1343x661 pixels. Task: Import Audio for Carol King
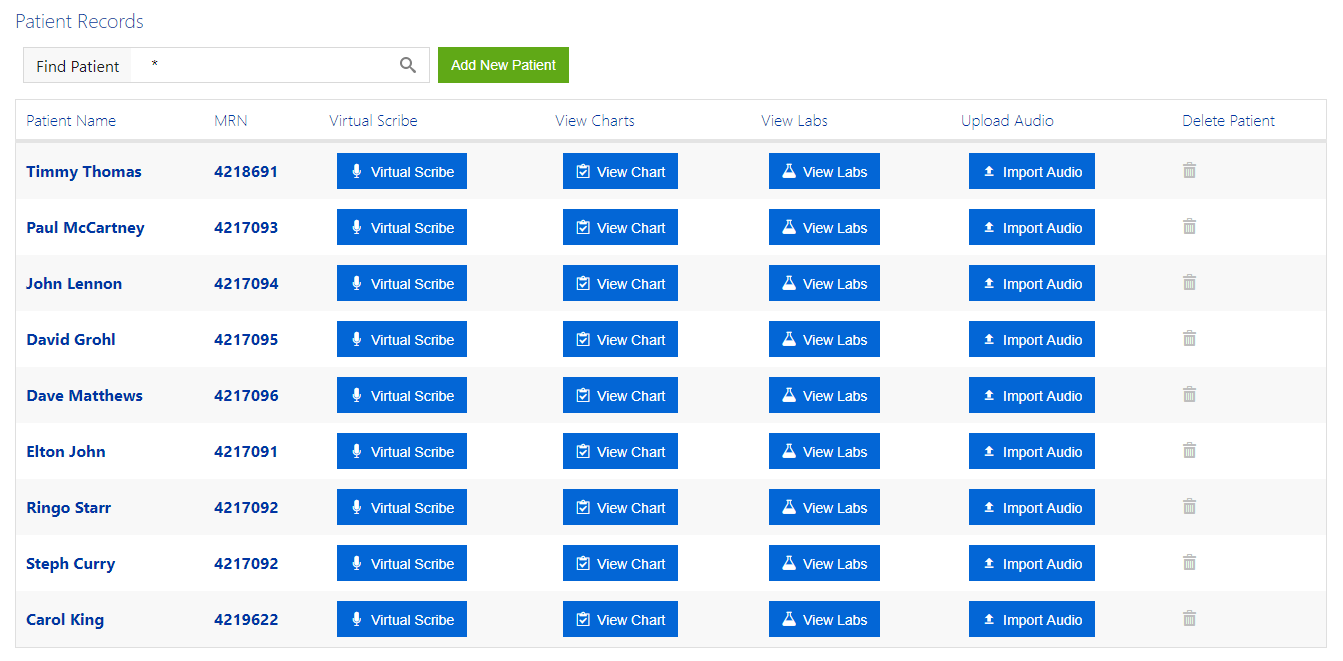[x=1032, y=619]
